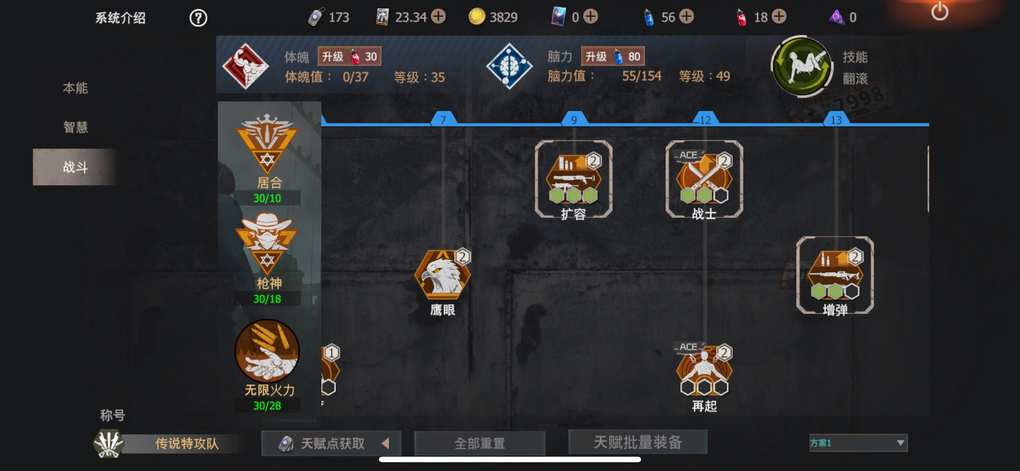The height and width of the screenshot is (471, 1020).
Task: Open the 扩容 talent icon
Action: 573,178
